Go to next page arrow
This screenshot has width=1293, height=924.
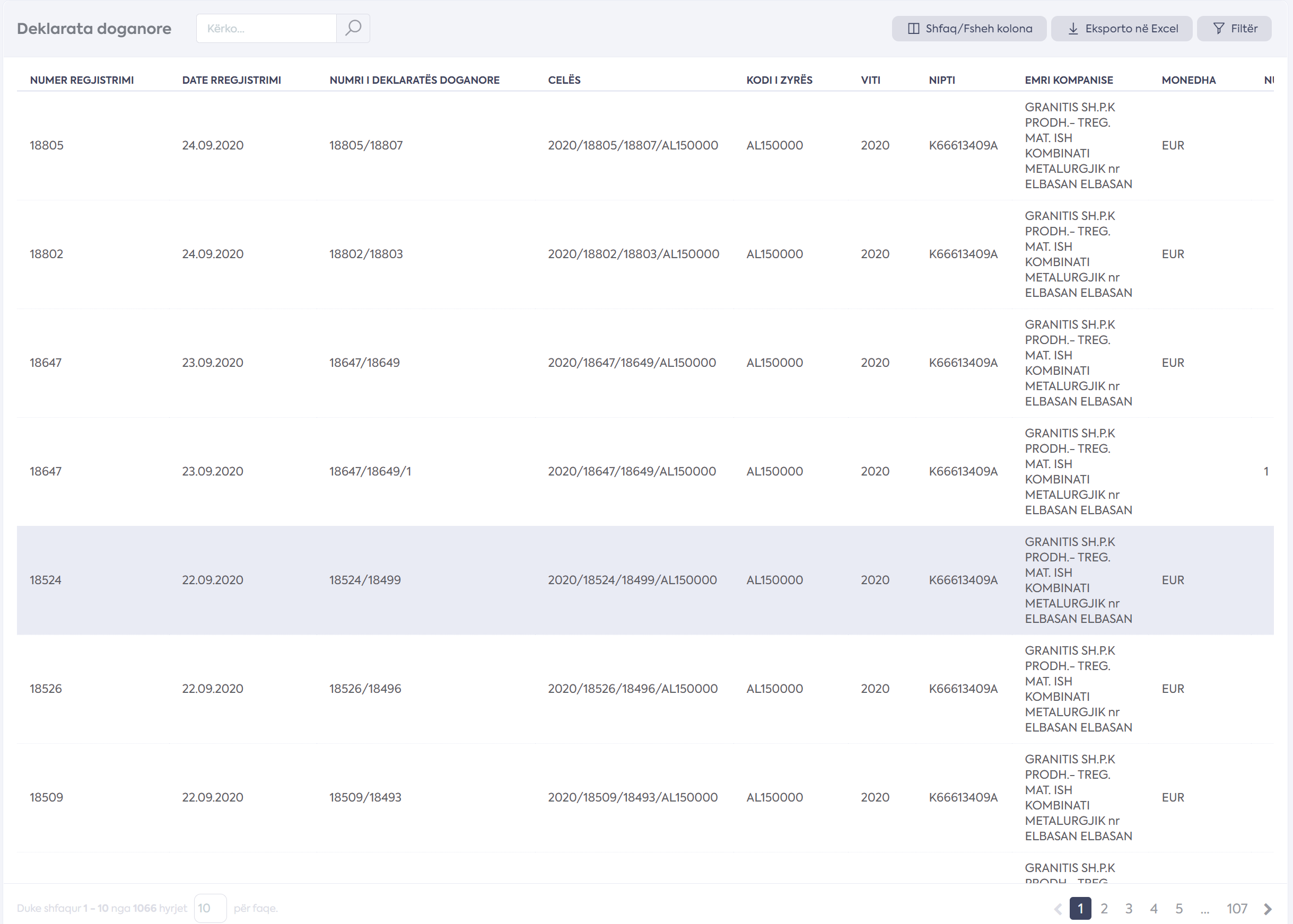pos(1268,909)
